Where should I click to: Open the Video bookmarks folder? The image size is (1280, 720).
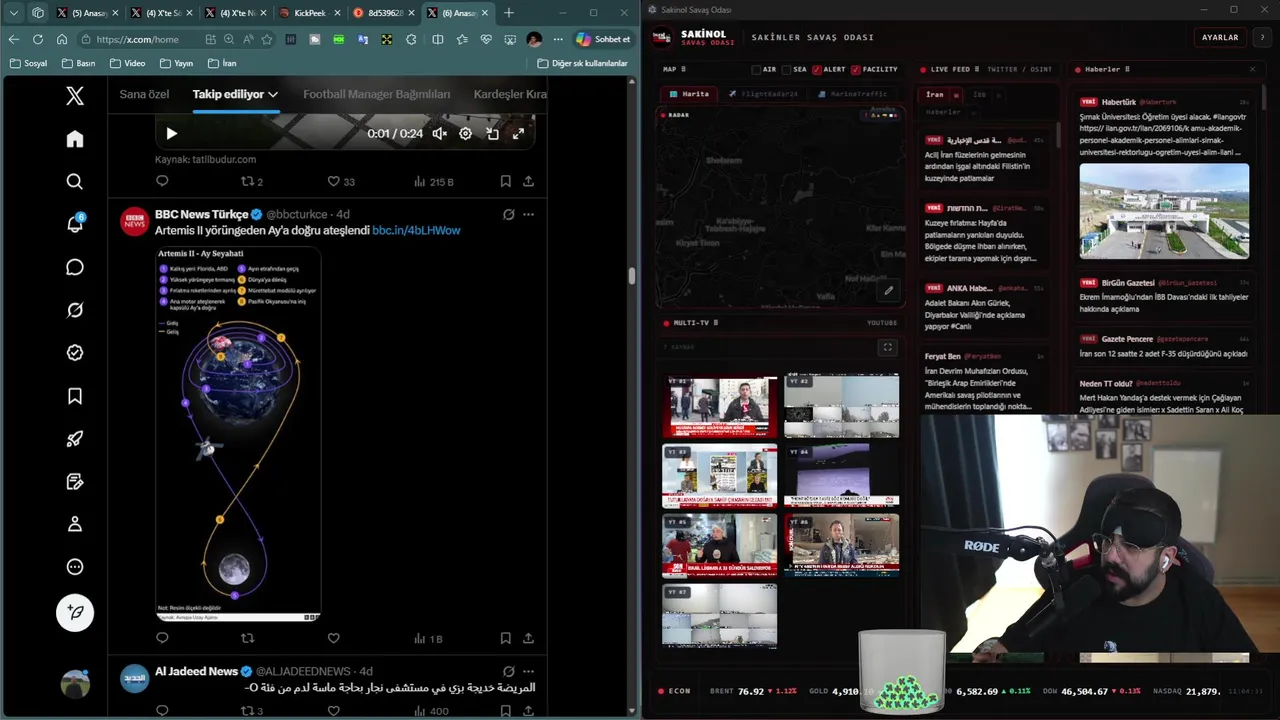tap(128, 63)
